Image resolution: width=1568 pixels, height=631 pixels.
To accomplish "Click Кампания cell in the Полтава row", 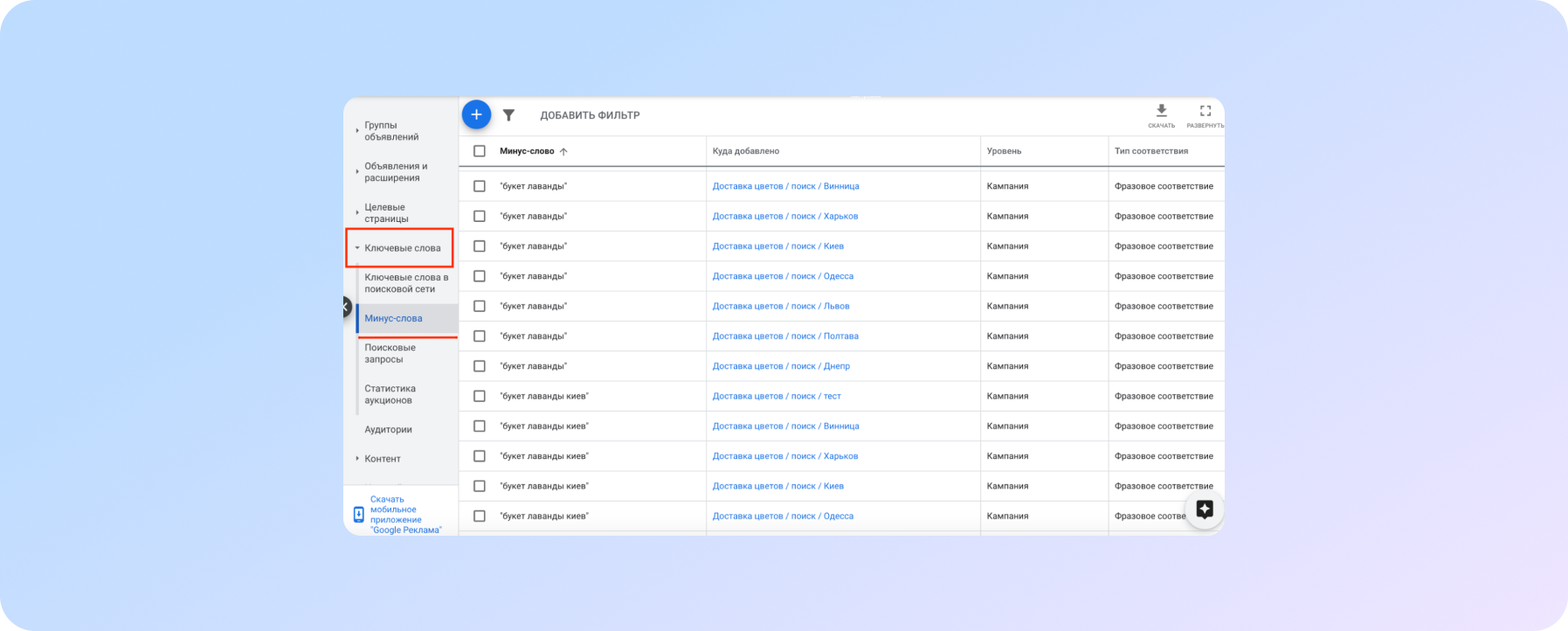I will 1007,336.
